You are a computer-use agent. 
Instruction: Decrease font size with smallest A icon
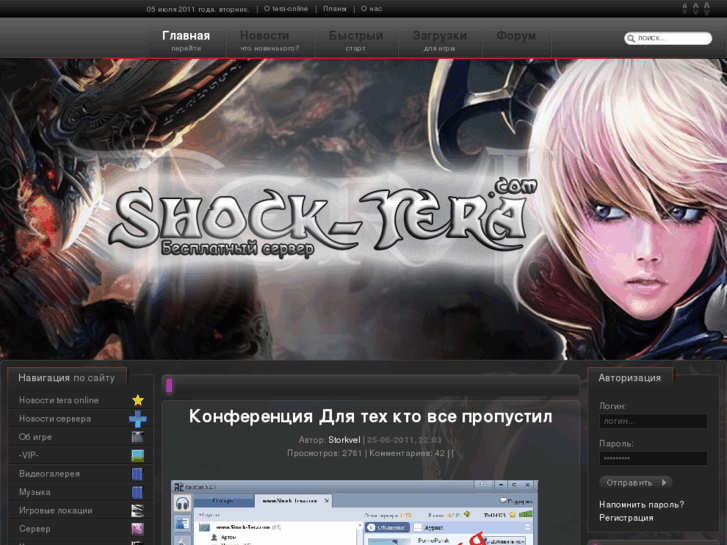click(x=684, y=8)
